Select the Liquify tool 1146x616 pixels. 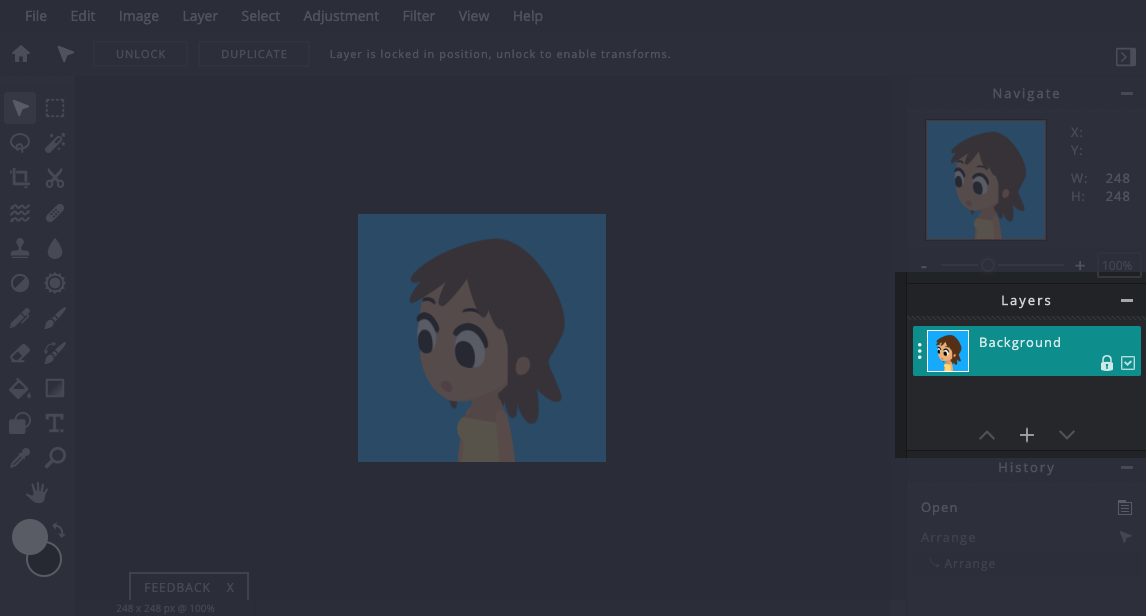pos(20,213)
